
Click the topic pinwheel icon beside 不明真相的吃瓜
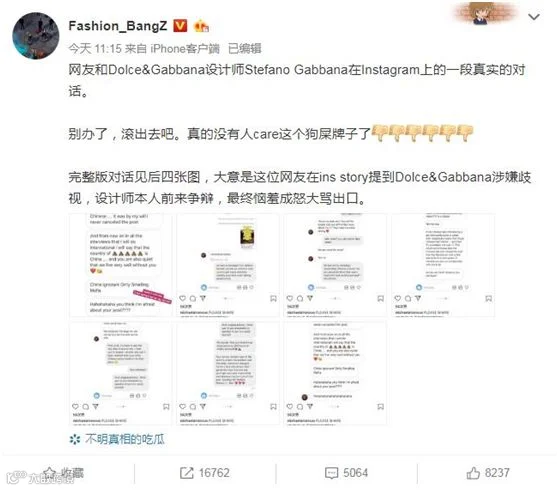pos(75,440)
